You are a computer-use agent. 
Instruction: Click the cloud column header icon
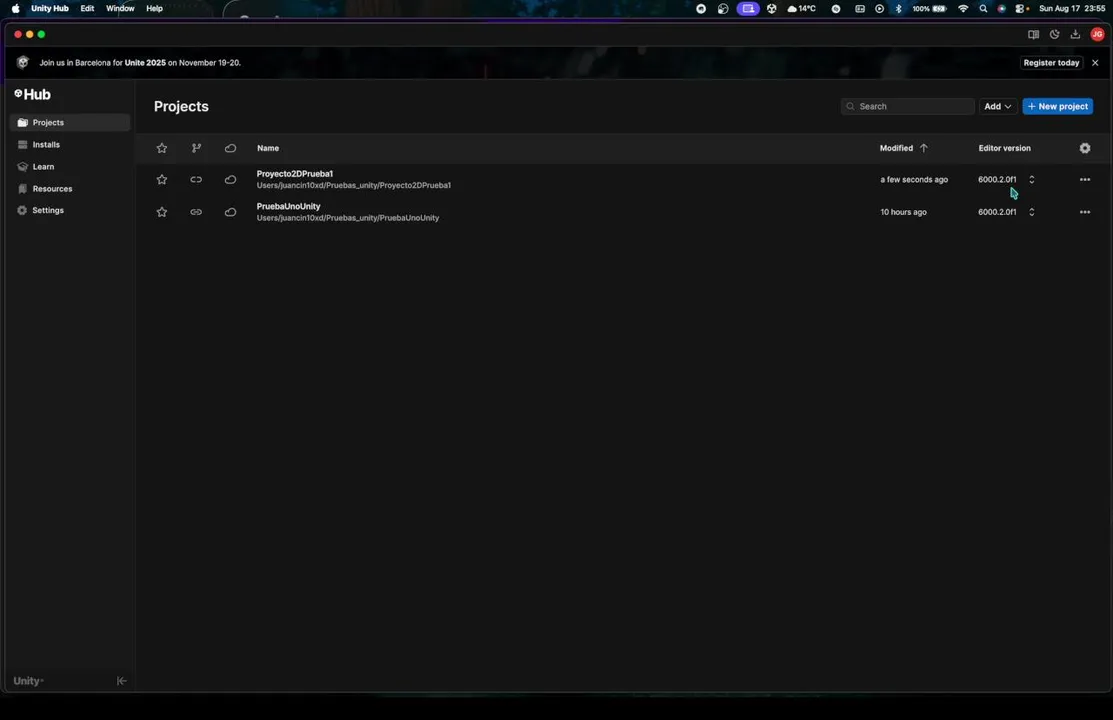pyautogui.click(x=231, y=148)
